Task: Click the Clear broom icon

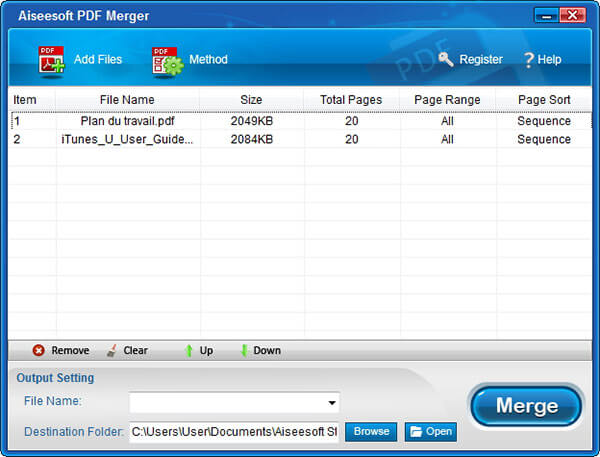Action: (x=112, y=350)
